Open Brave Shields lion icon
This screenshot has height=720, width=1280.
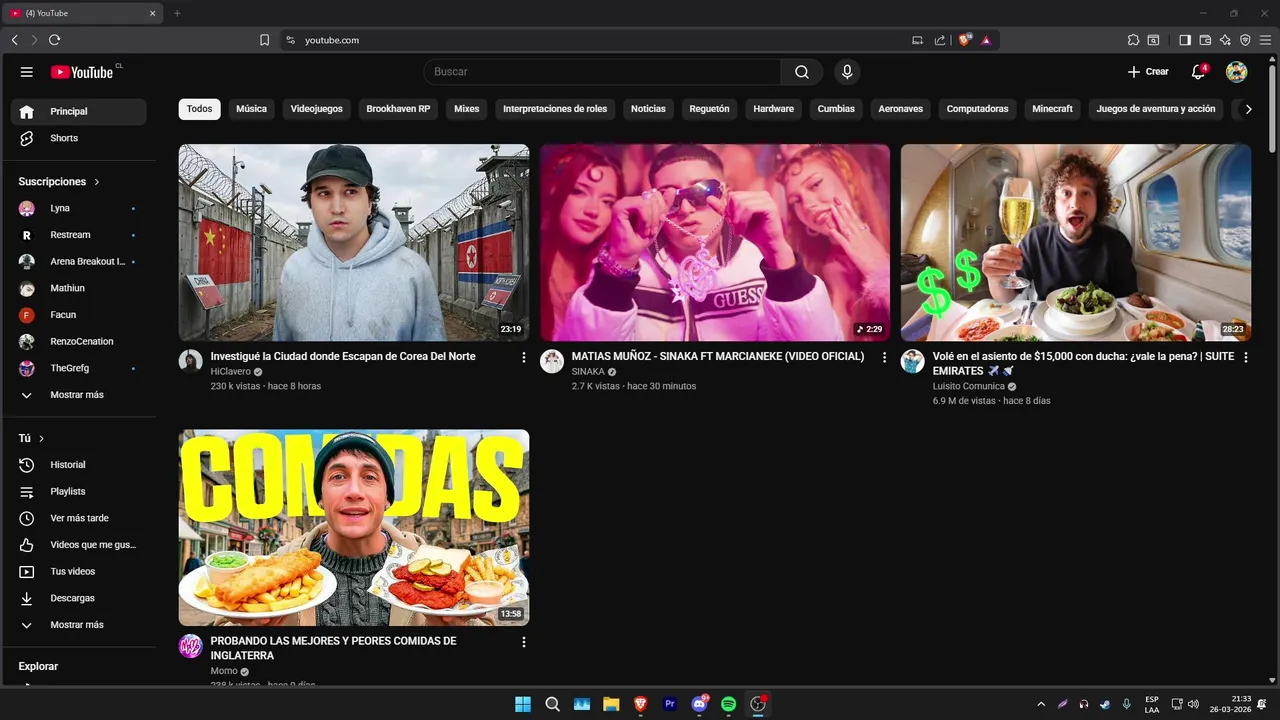pyautogui.click(x=965, y=40)
